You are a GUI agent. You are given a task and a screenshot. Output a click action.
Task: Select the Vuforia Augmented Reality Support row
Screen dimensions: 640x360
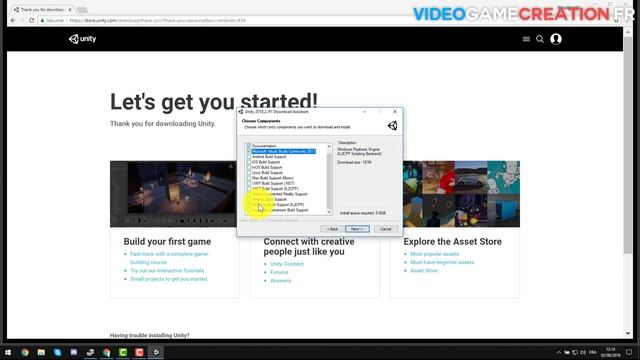point(279,194)
